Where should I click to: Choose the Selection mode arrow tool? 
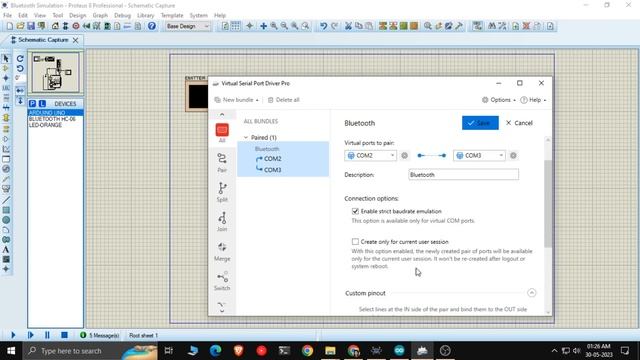pos(6,58)
